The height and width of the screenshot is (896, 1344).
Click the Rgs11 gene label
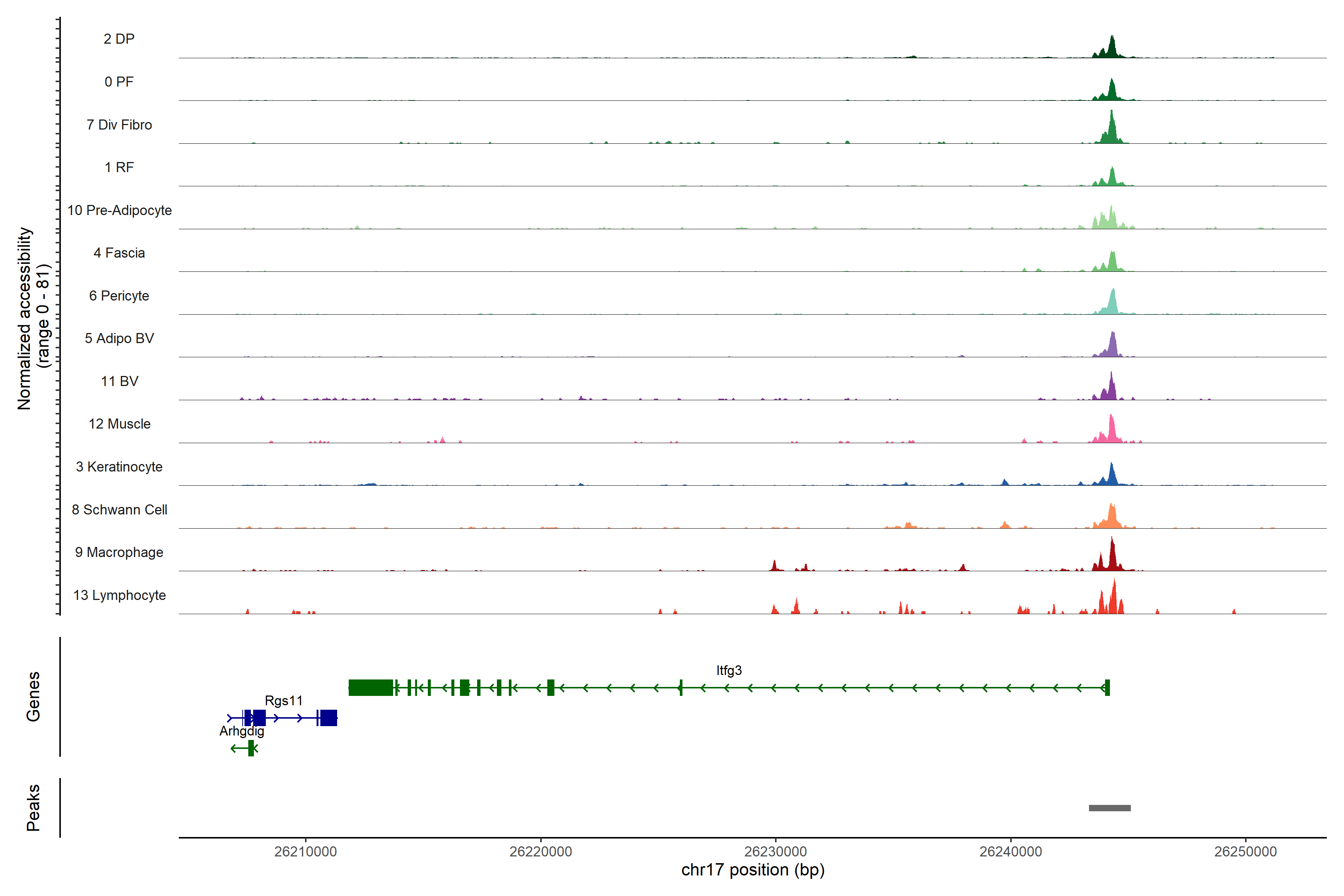[x=283, y=701]
